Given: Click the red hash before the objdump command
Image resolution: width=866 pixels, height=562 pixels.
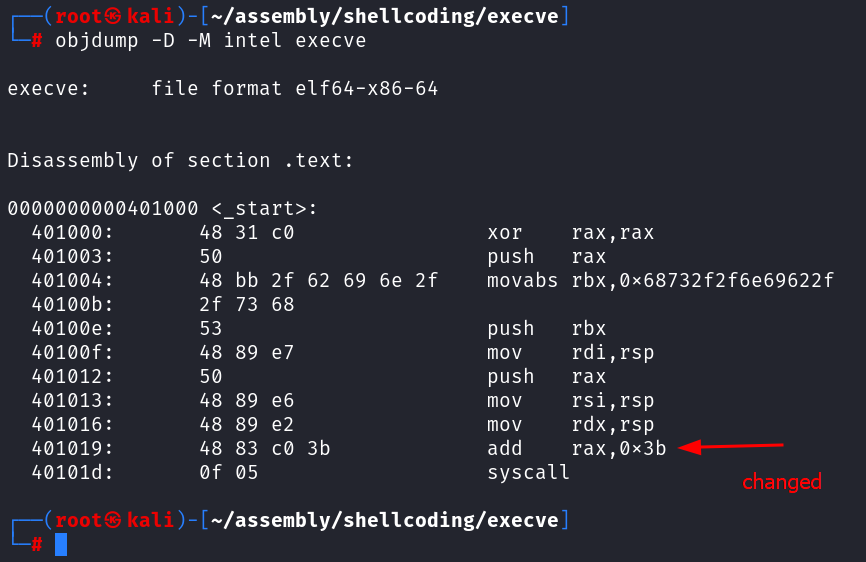Looking at the screenshot, I should pos(37,41).
